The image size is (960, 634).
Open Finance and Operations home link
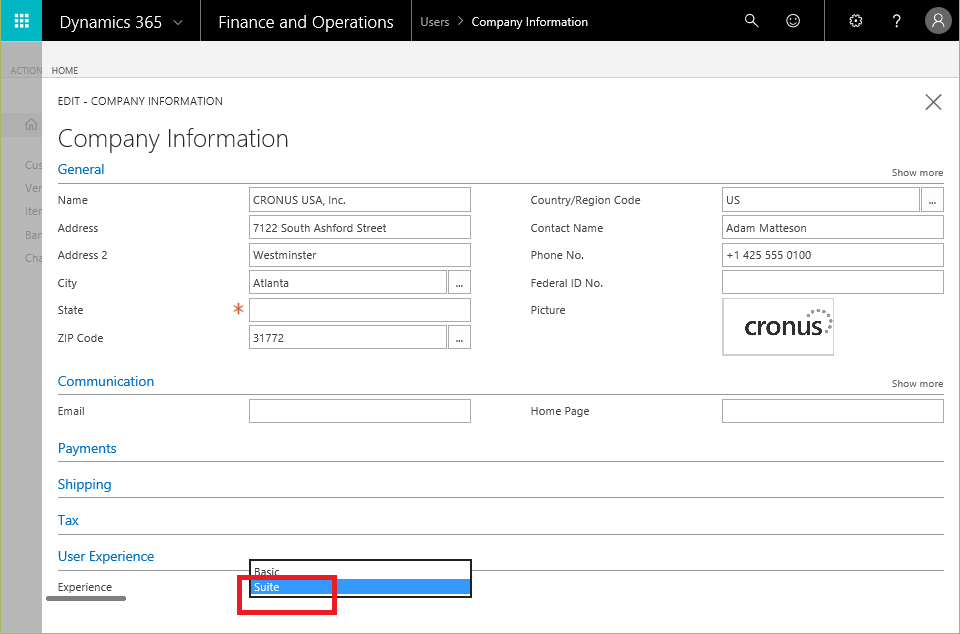click(x=306, y=22)
